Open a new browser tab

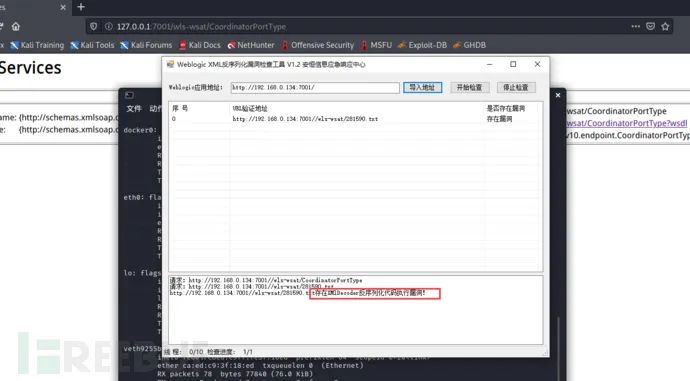pos(81,7)
